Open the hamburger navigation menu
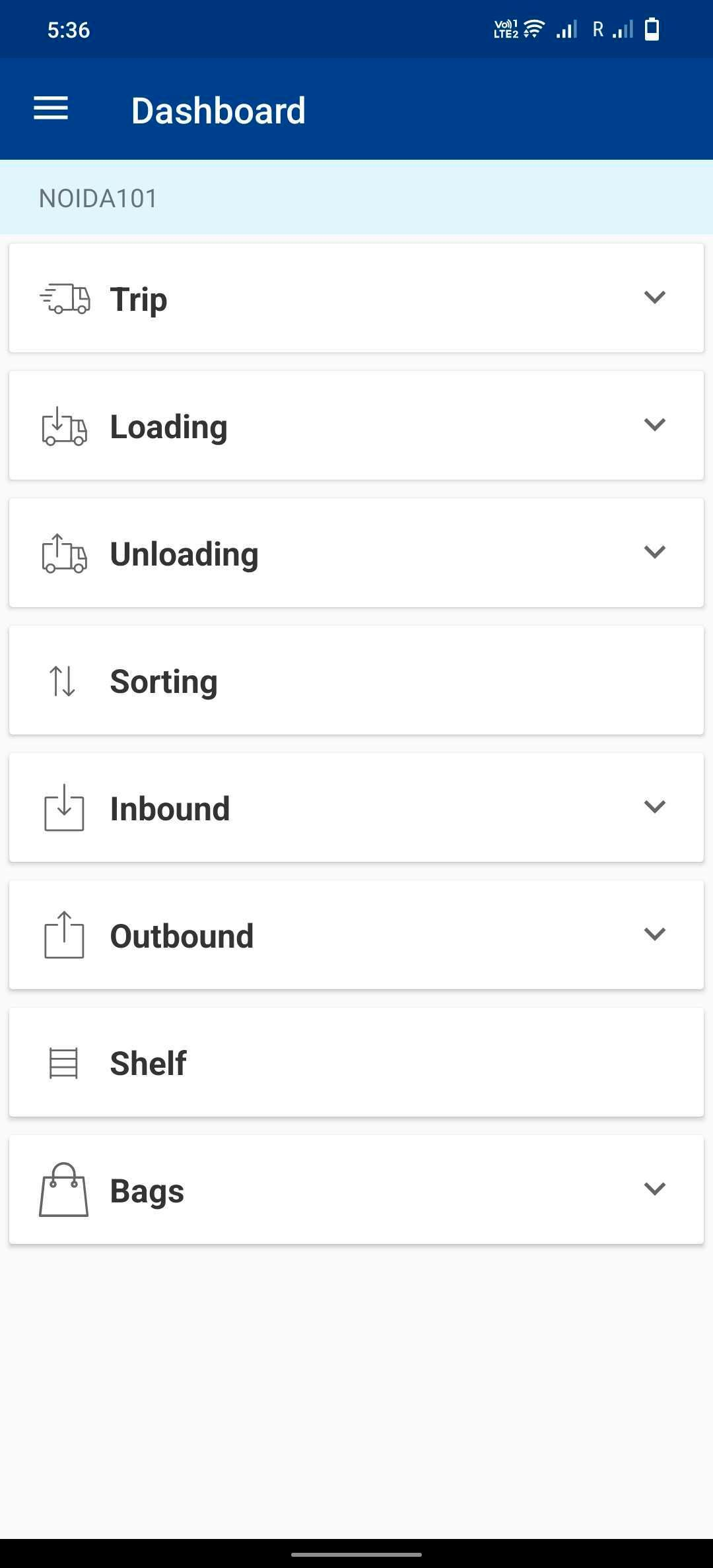Screen dimensions: 713x1568 point(51,109)
